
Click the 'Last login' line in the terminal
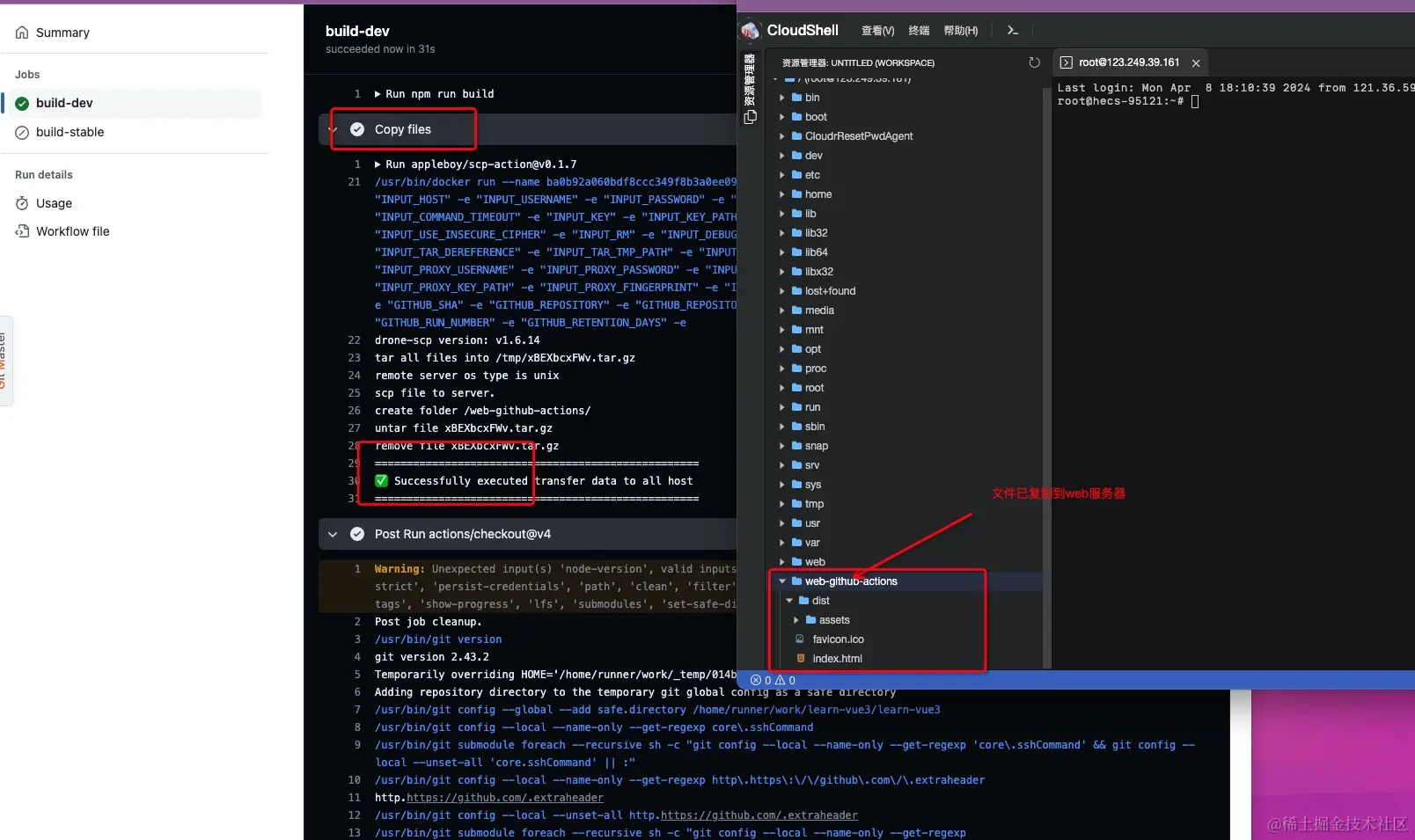coord(1235,88)
